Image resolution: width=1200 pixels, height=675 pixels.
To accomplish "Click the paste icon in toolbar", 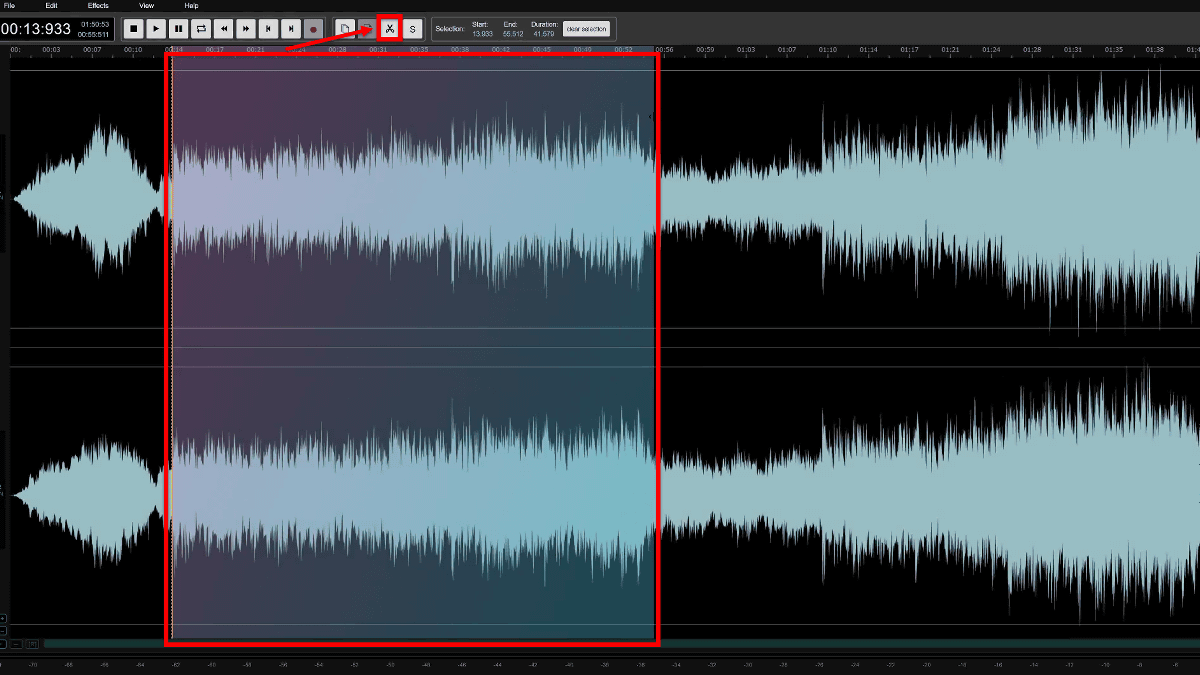I will tap(367, 29).
